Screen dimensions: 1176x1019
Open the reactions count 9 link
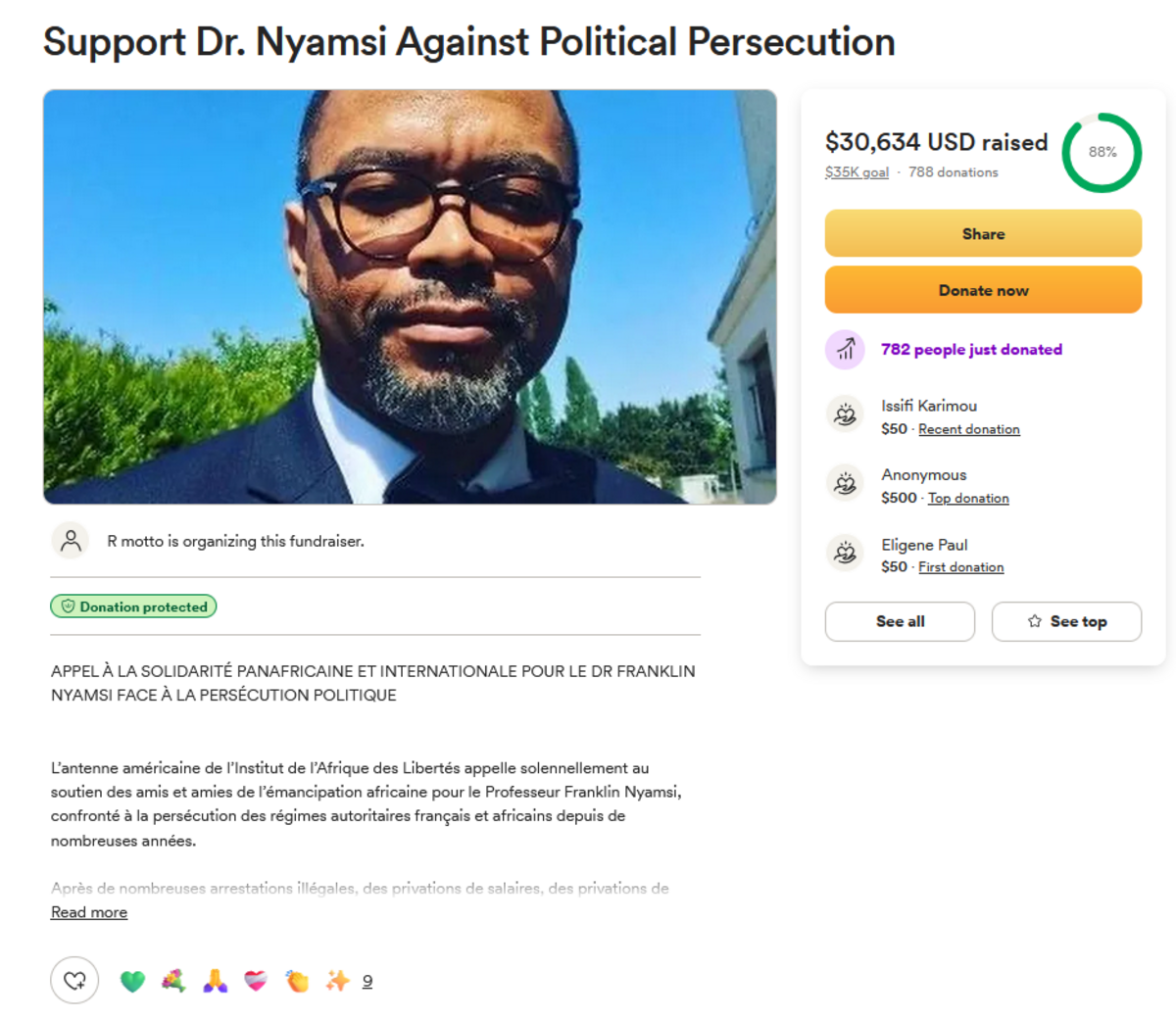coord(367,981)
